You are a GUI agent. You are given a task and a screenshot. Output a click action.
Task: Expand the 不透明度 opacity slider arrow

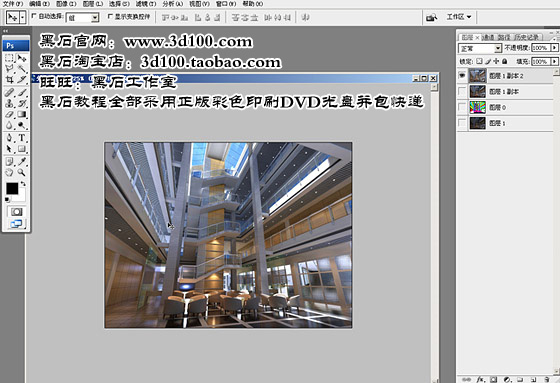point(555,48)
